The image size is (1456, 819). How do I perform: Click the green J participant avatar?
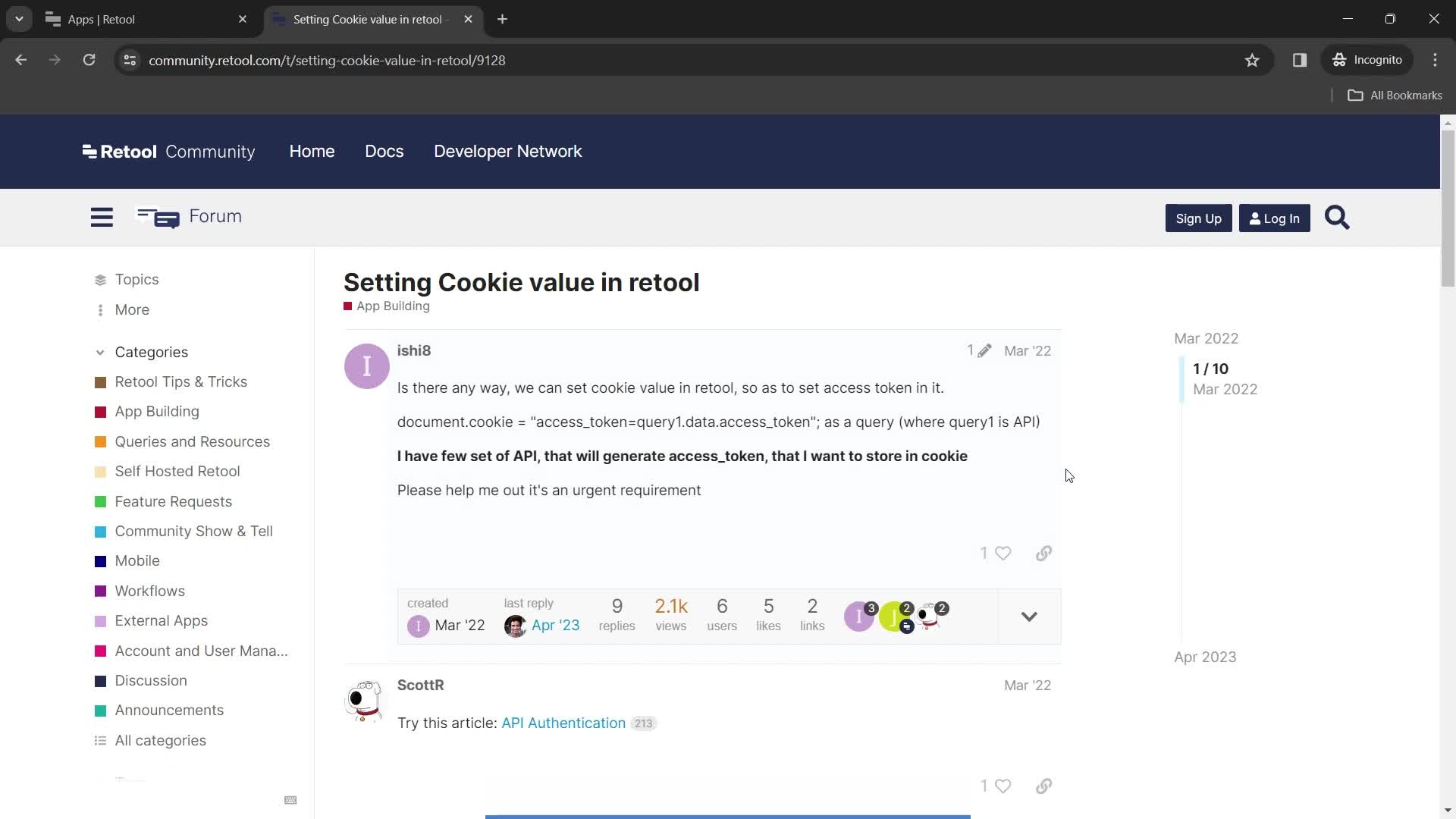(x=895, y=617)
